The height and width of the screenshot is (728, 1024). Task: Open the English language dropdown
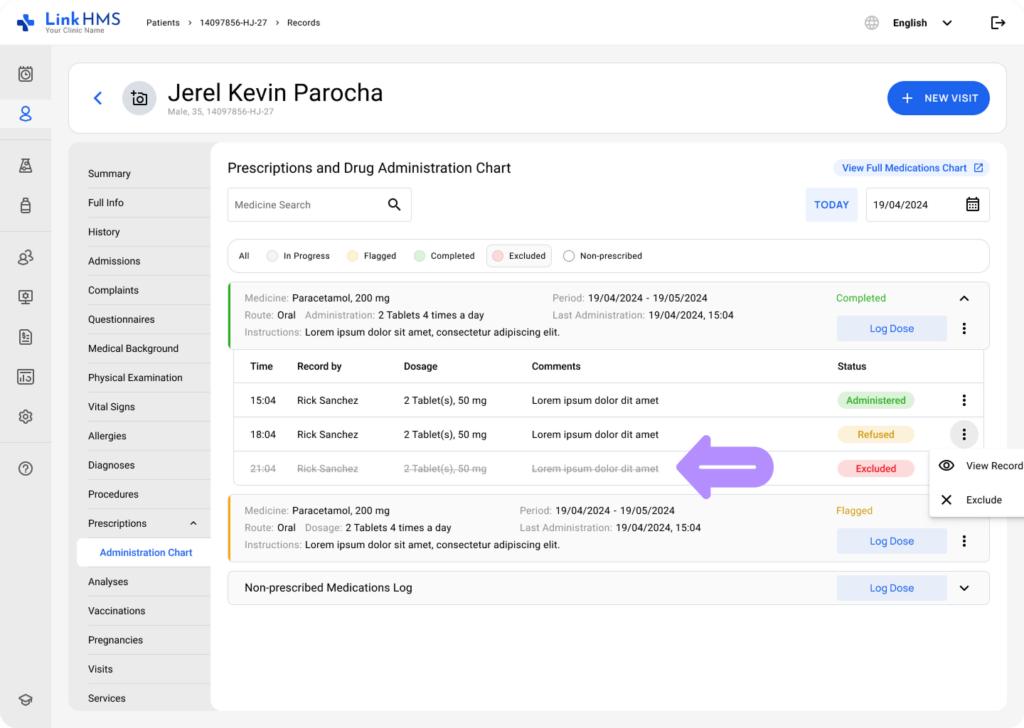[x=920, y=23]
